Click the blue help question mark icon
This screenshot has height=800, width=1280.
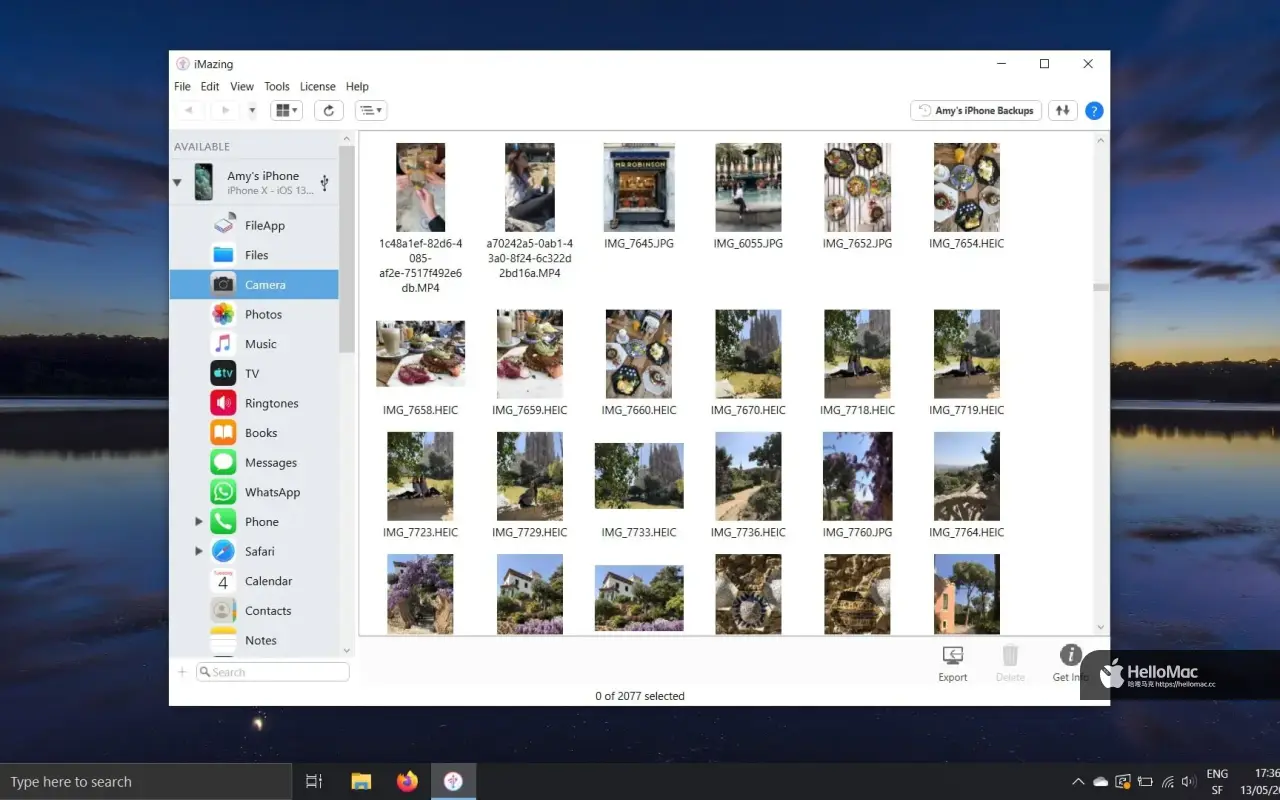click(x=1094, y=110)
